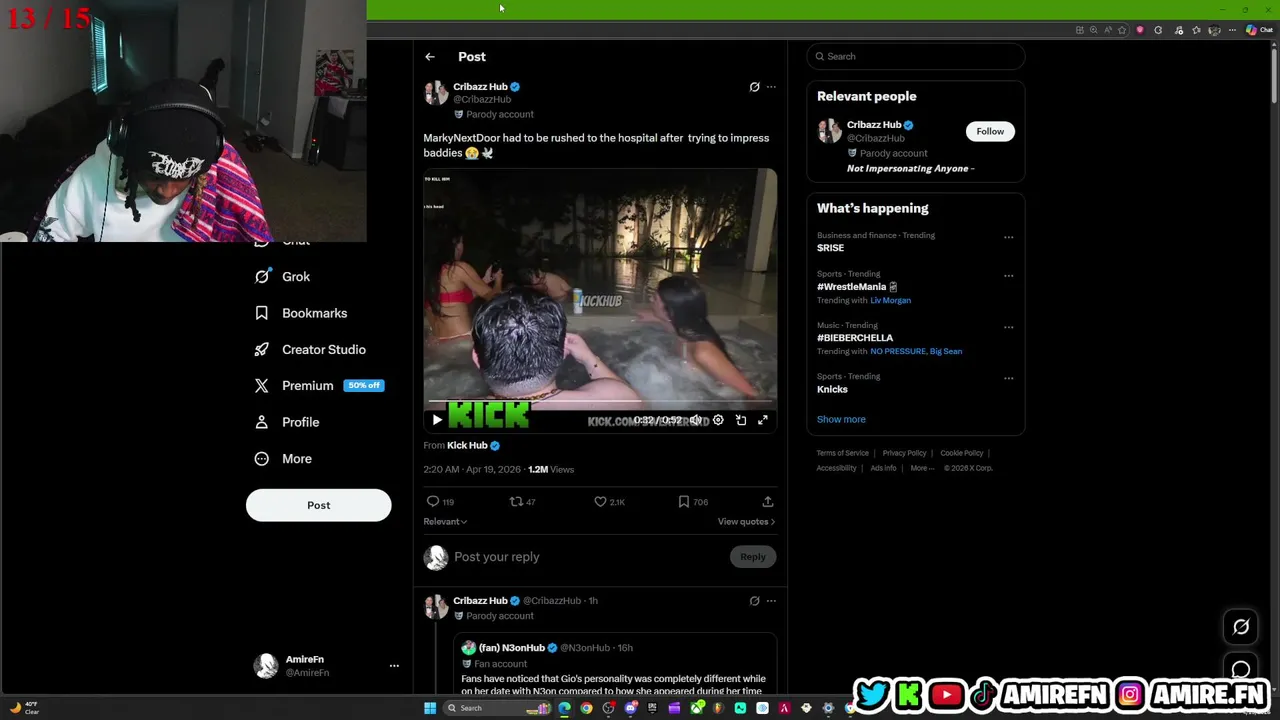
Task: Click the (fan) N3onHub quoted post name
Action: coord(512,648)
